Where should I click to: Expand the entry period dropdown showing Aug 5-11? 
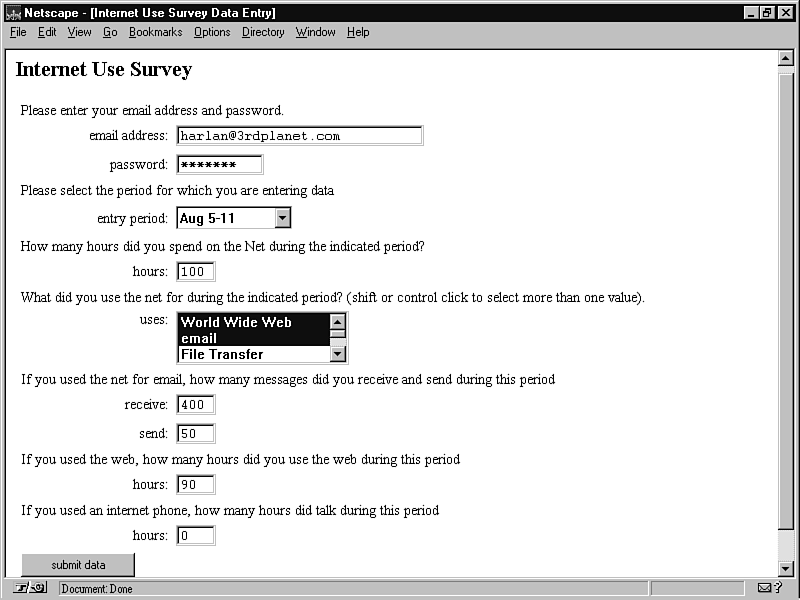pyautogui.click(x=282, y=218)
